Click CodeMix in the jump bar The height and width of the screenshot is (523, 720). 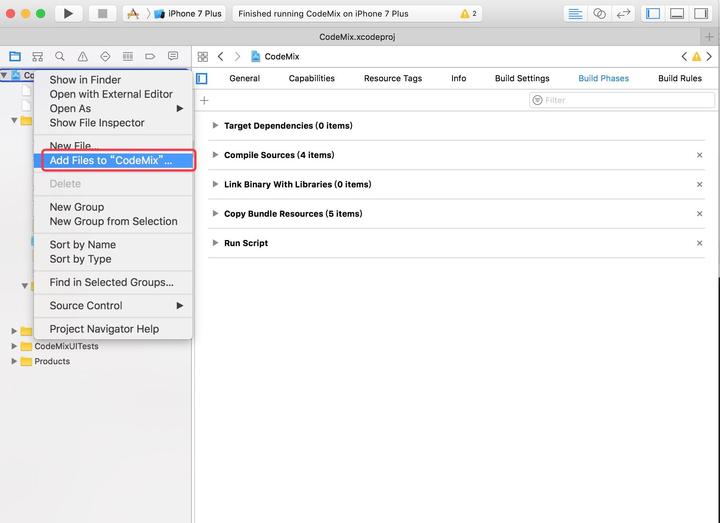(276, 56)
